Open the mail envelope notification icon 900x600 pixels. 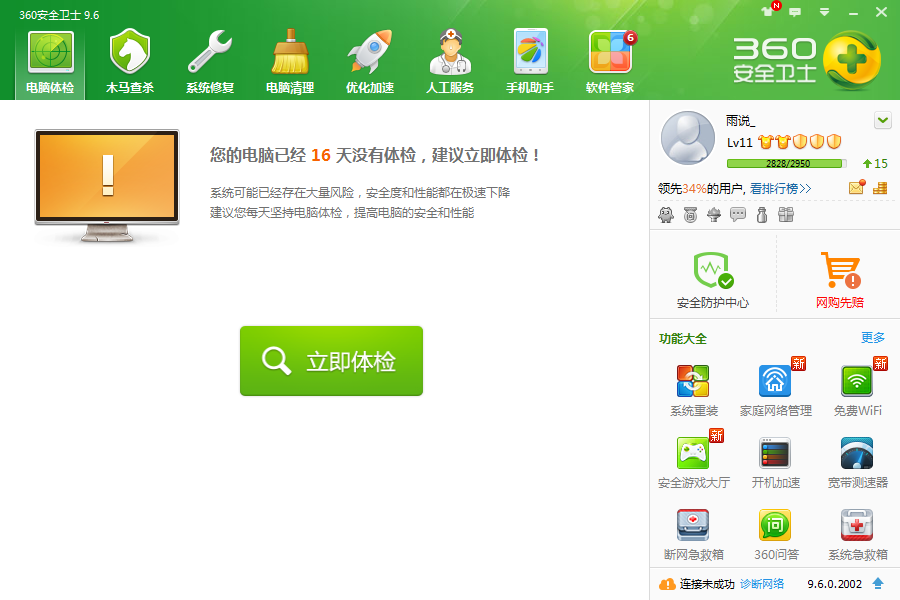[x=856, y=187]
